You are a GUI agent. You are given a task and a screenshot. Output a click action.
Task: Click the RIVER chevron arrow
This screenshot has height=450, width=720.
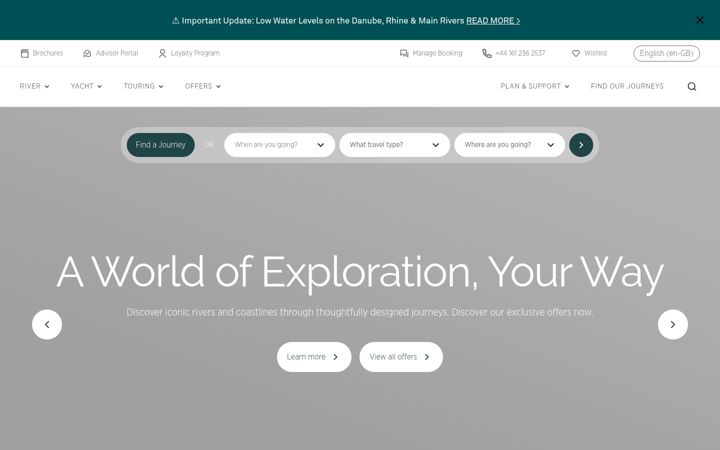[47, 86]
